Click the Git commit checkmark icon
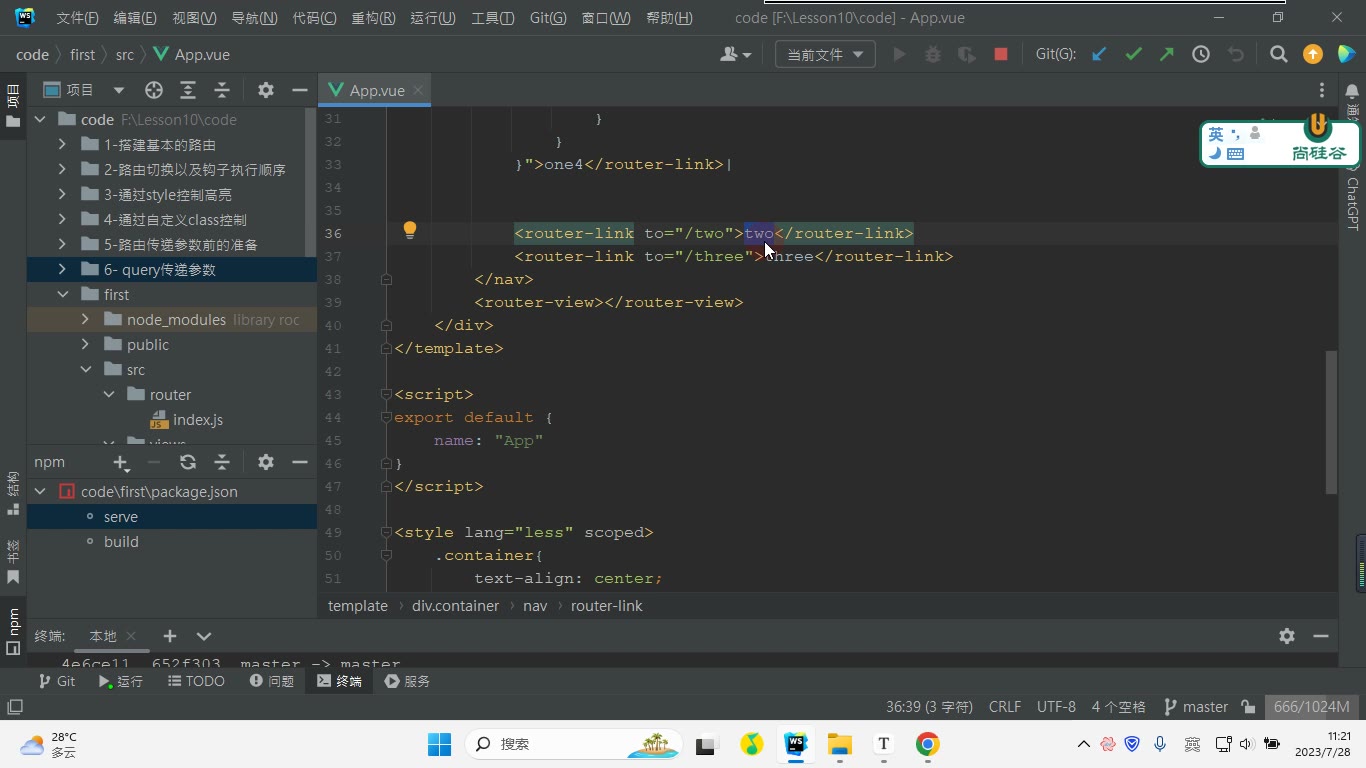Viewport: 1366px width, 768px height. [x=1133, y=55]
